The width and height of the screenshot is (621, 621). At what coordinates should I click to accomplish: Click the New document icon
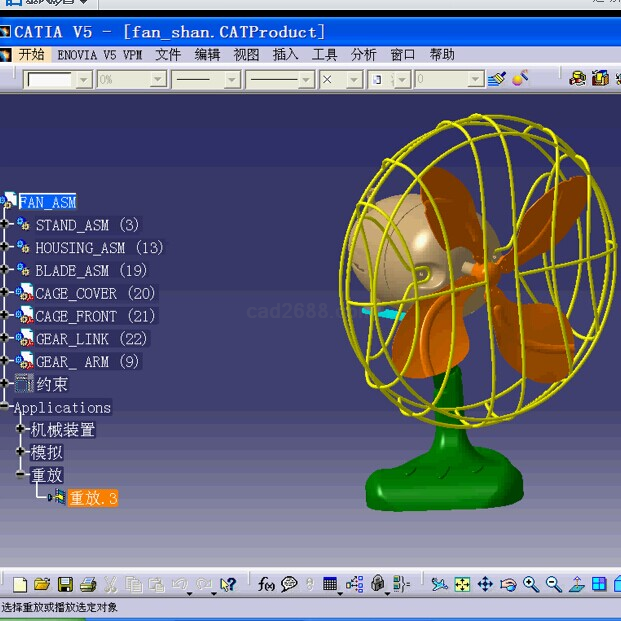point(19,584)
